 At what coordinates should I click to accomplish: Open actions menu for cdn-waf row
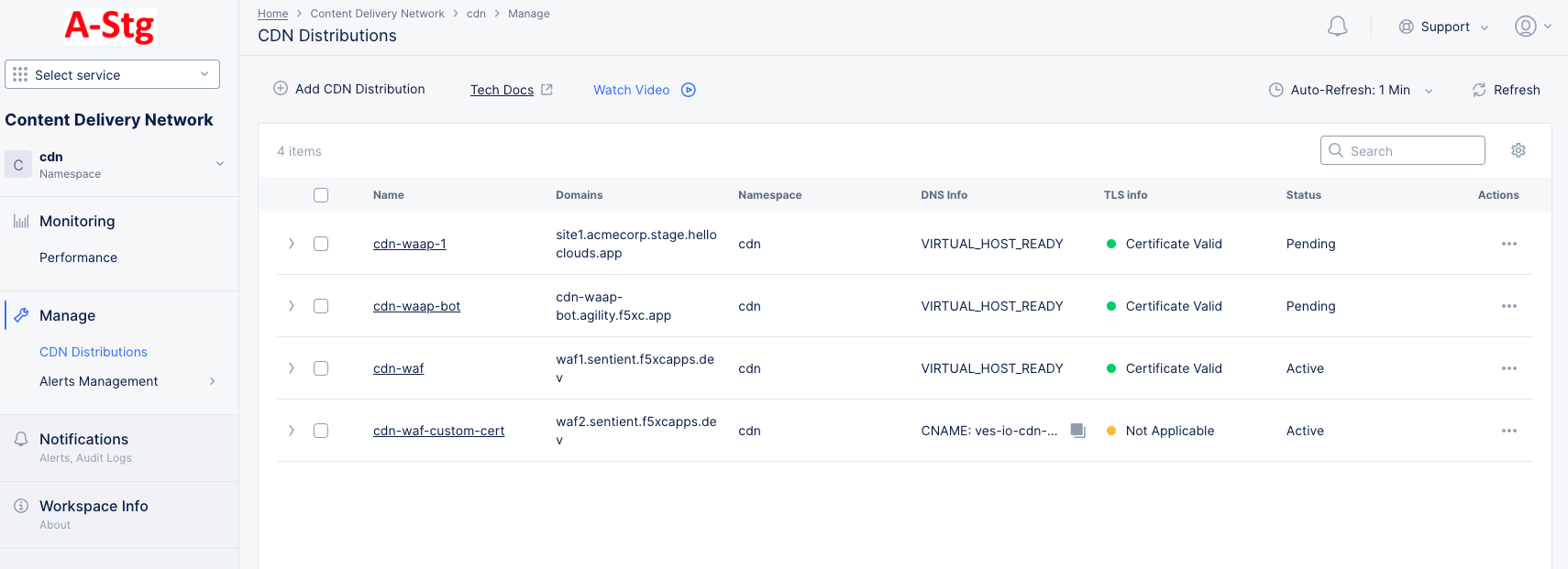coord(1508,368)
